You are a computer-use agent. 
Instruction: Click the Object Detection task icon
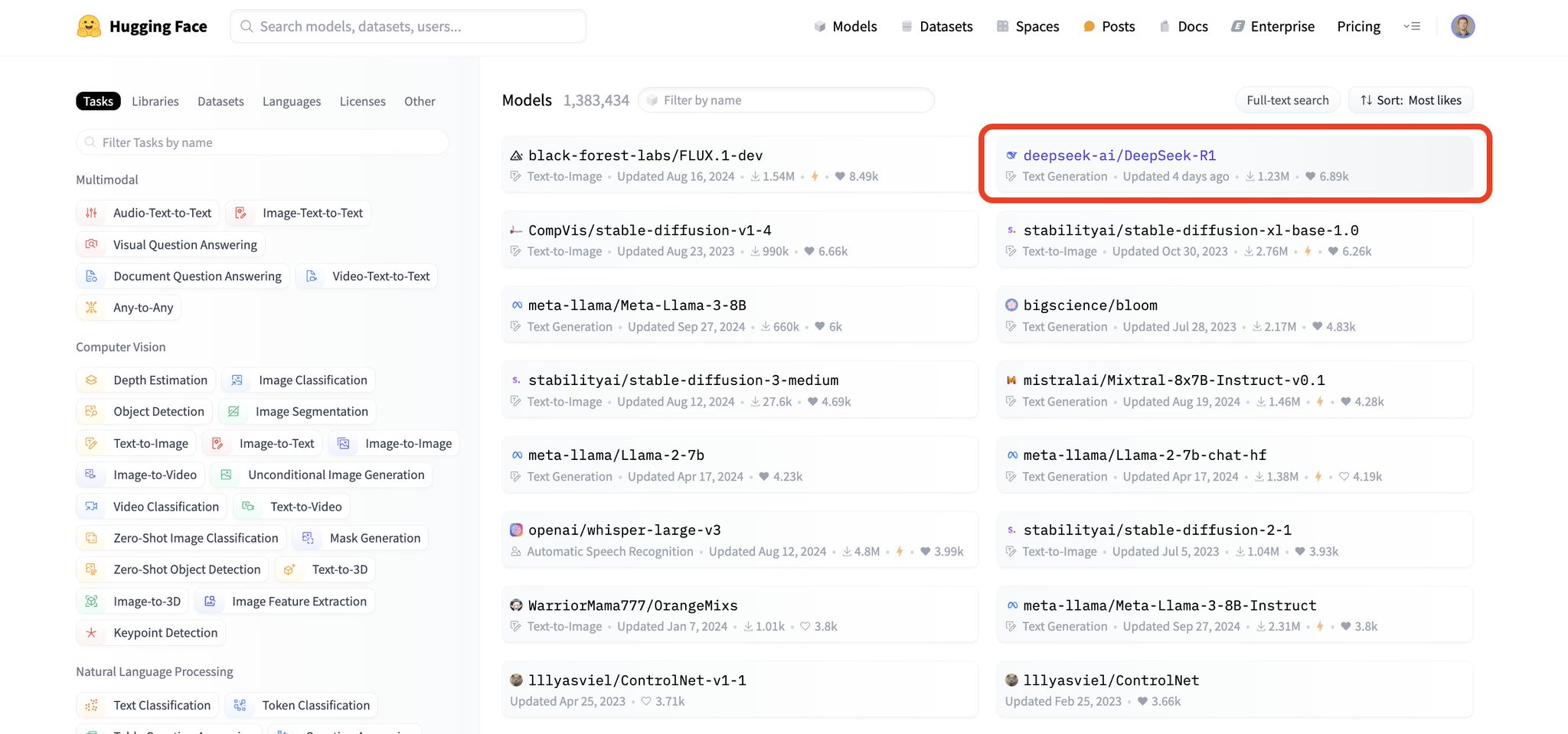coord(92,411)
